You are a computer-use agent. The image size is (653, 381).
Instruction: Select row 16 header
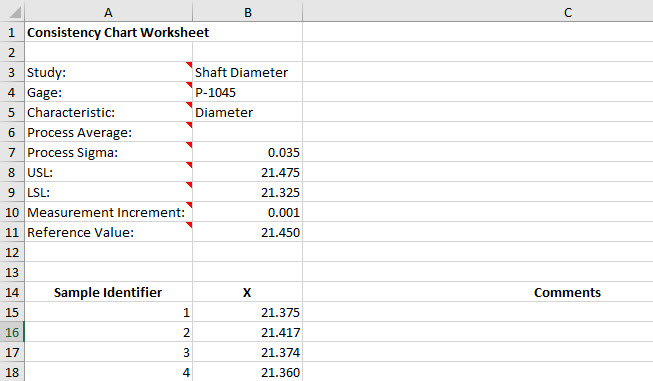(12, 332)
